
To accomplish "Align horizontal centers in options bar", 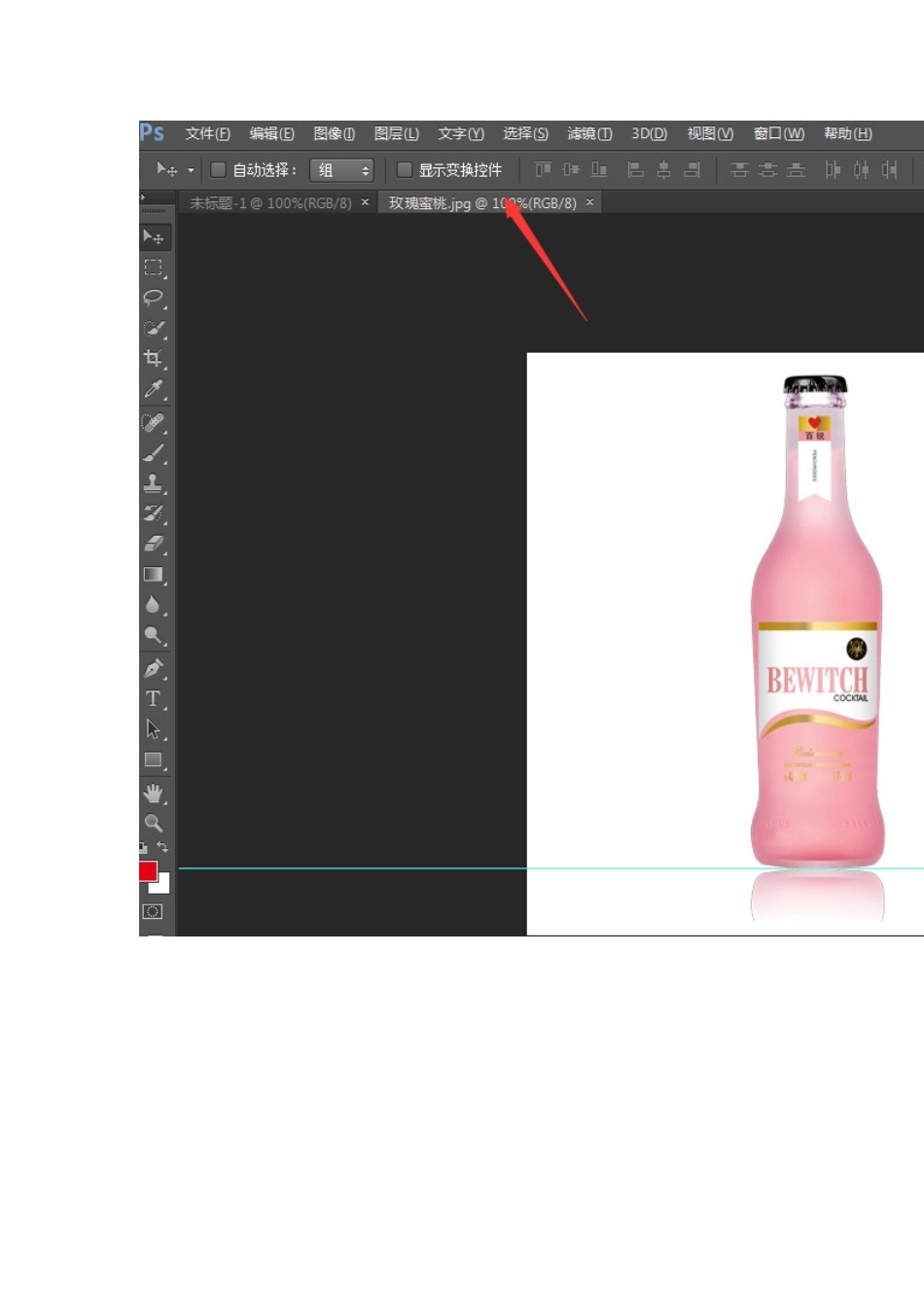I will click(x=663, y=170).
